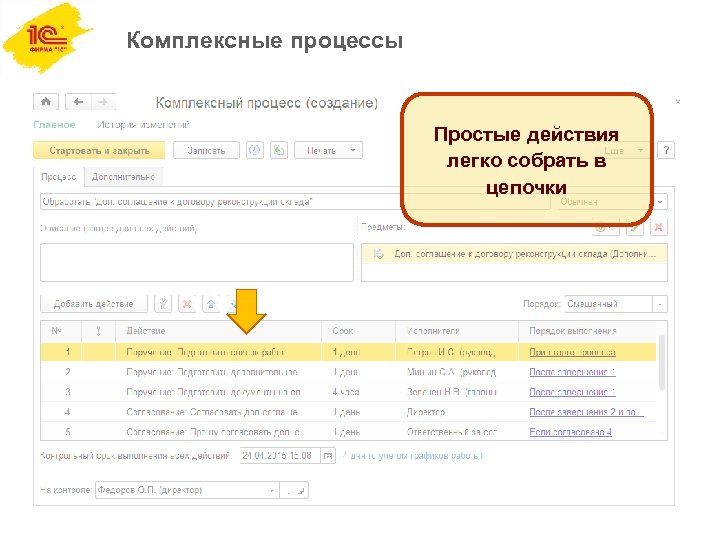The image size is (720, 540).
Task: Open link Если согласовано 4
Action: pyautogui.click(x=570, y=432)
